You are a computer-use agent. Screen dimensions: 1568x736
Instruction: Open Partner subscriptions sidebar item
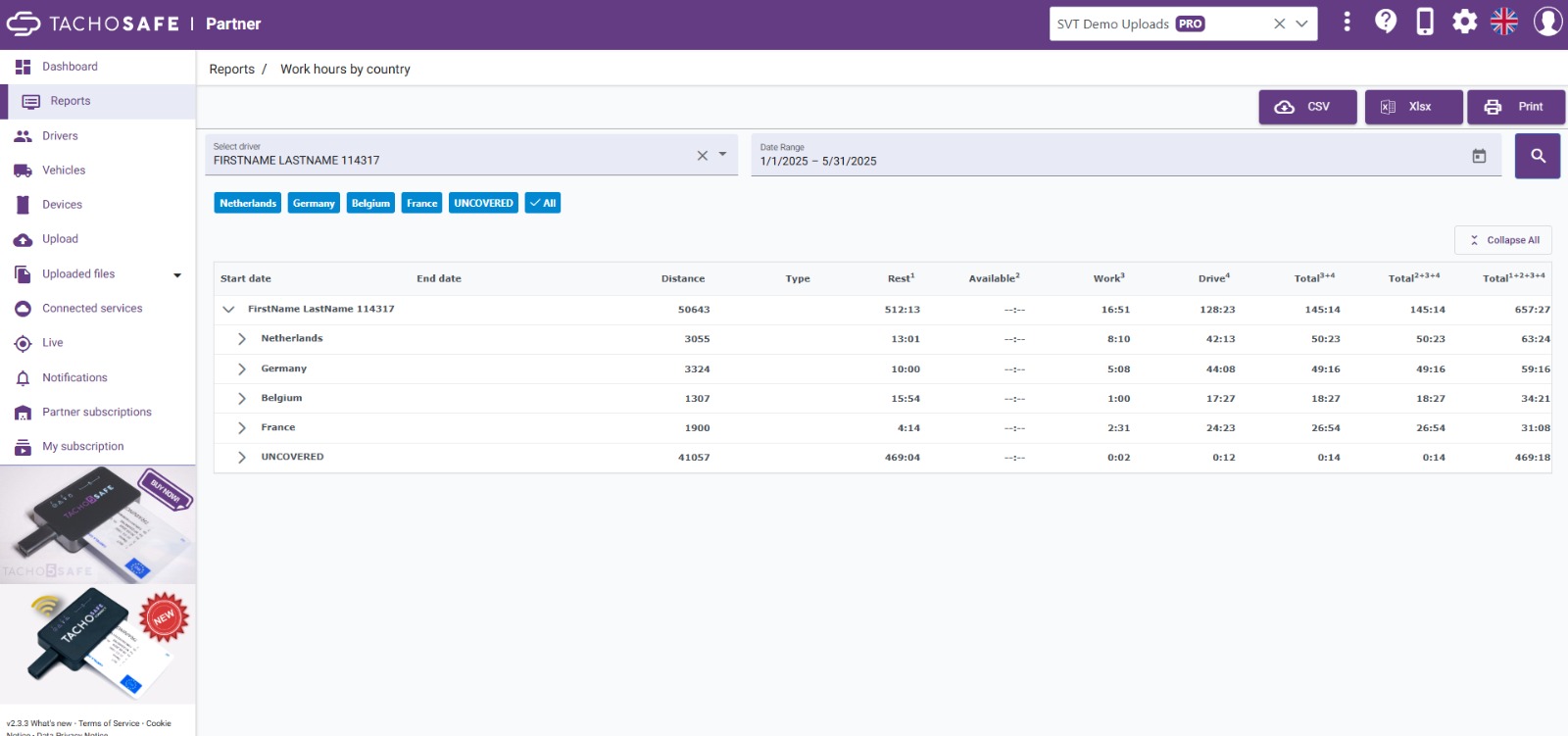click(97, 412)
